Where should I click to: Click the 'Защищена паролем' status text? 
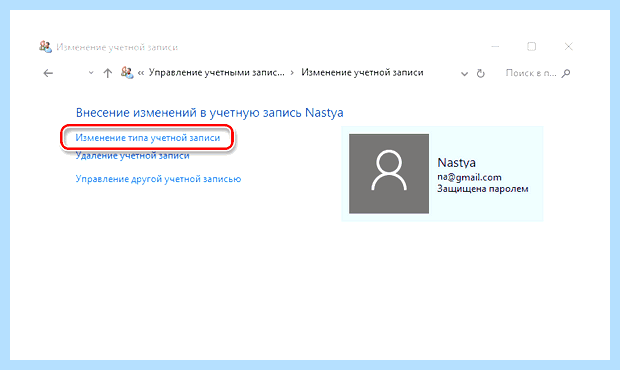click(x=483, y=189)
